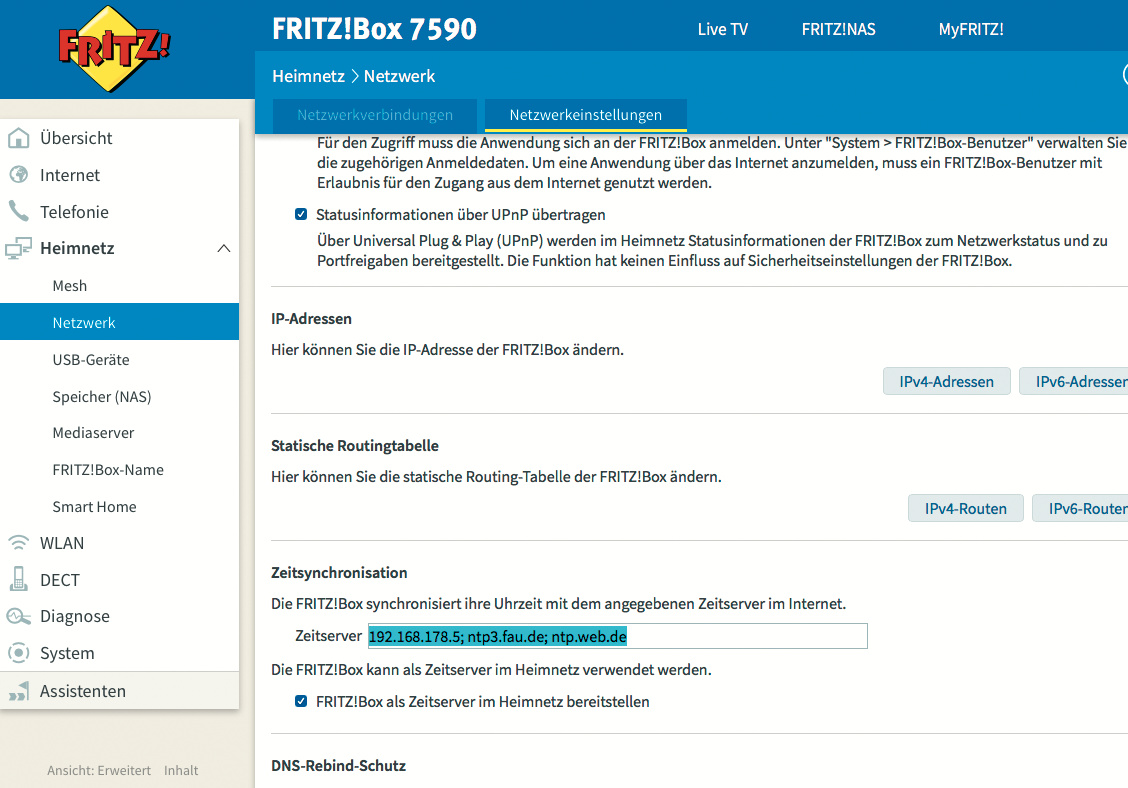
Task: Click the IPv6-Adressen button
Action: point(1074,381)
